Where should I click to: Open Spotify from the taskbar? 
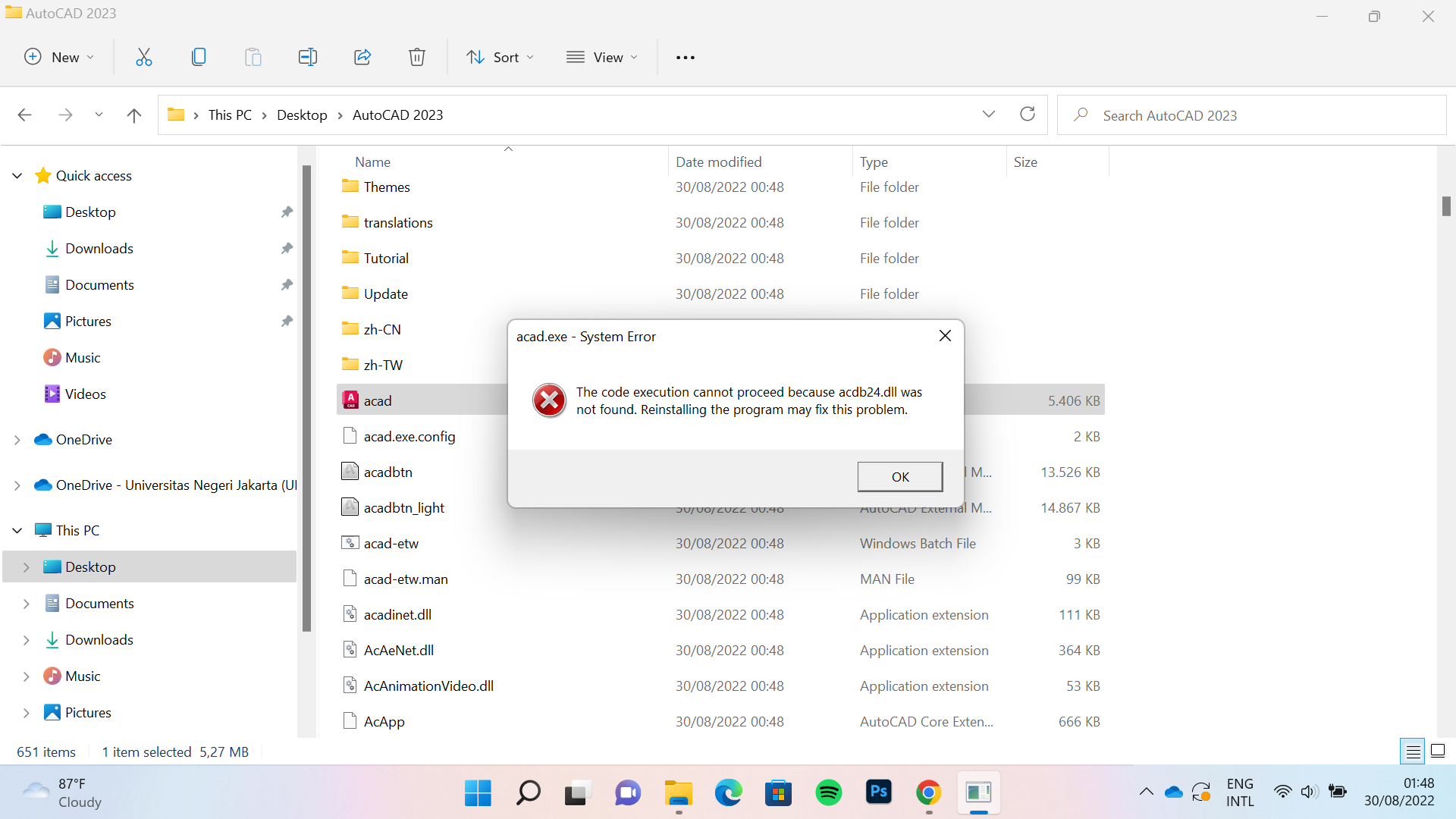pyautogui.click(x=828, y=793)
